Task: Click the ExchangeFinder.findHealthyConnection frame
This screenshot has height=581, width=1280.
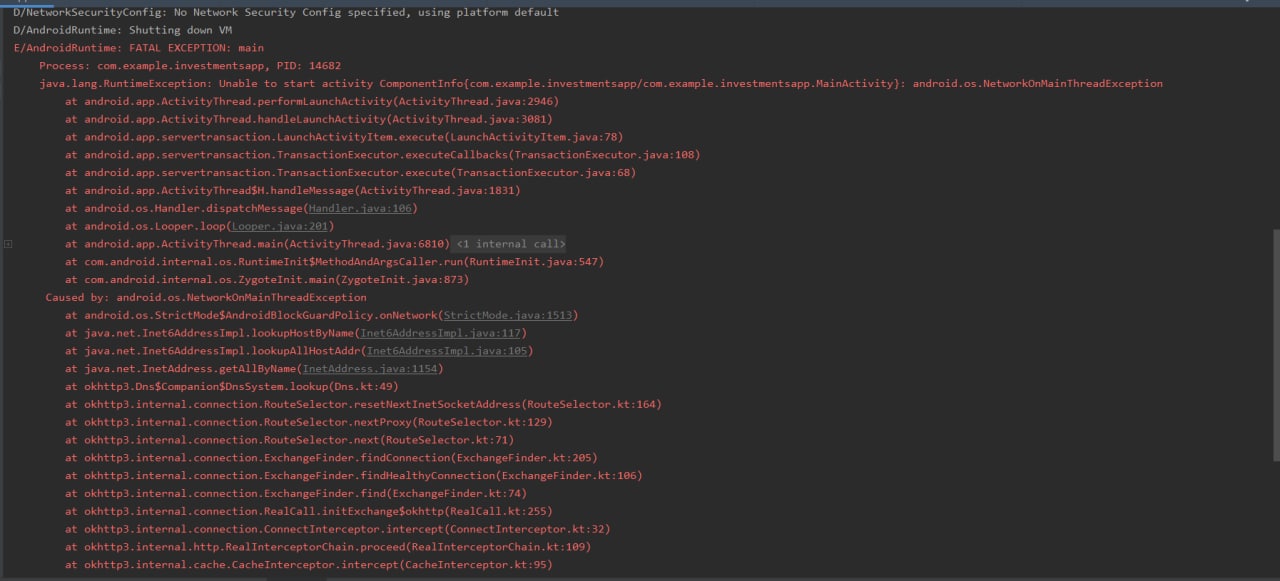Action: 354,476
